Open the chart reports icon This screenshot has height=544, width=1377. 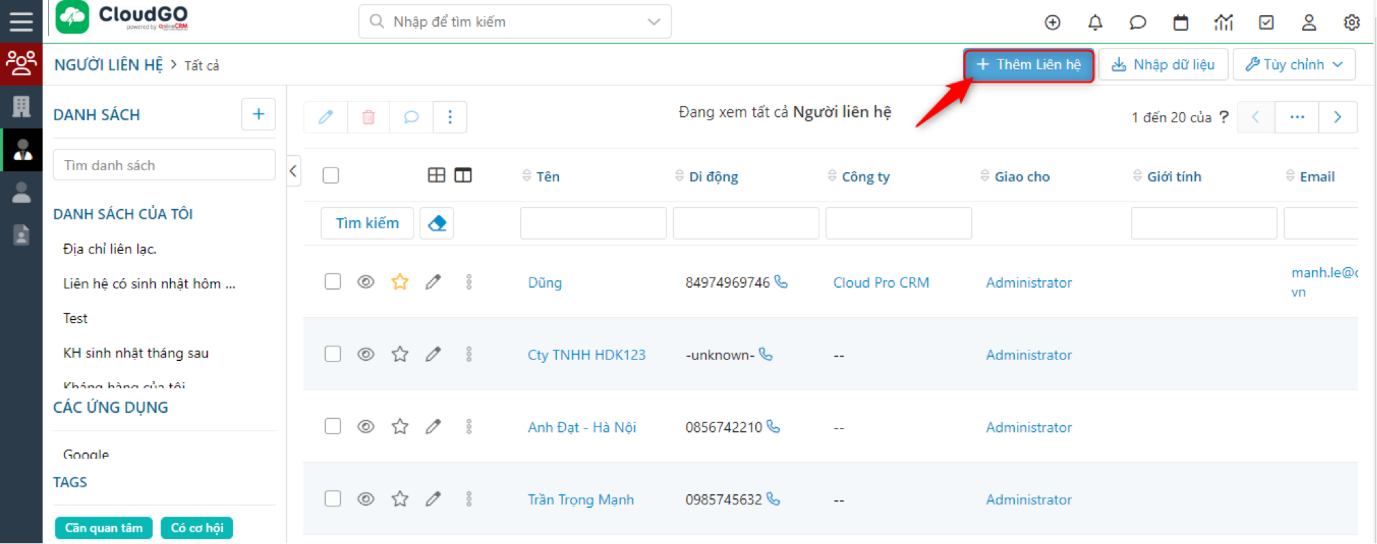click(1223, 22)
